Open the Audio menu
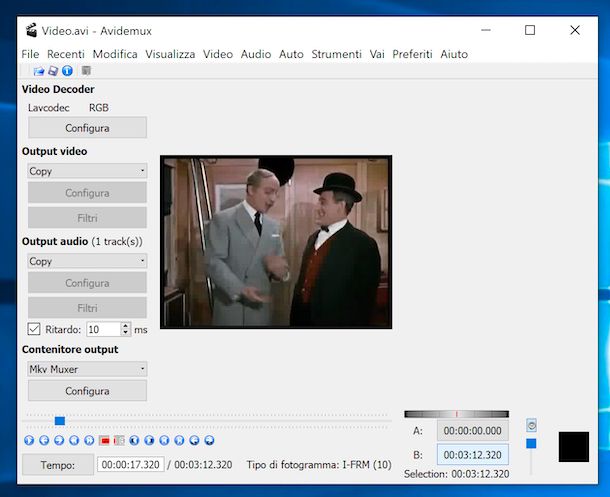This screenshot has width=610, height=497. tap(256, 54)
